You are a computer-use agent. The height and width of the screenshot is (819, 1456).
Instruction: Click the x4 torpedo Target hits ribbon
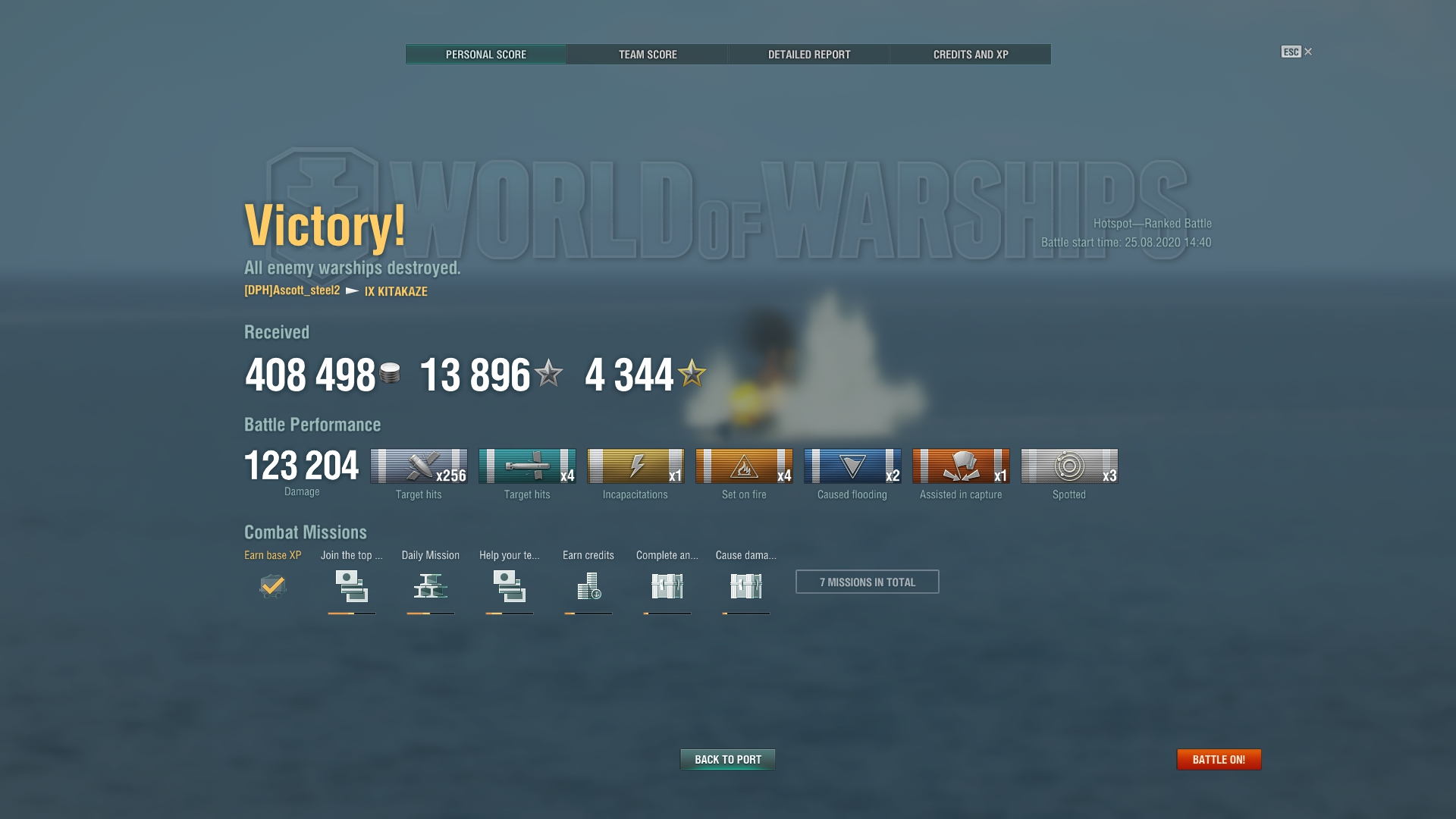tap(527, 466)
